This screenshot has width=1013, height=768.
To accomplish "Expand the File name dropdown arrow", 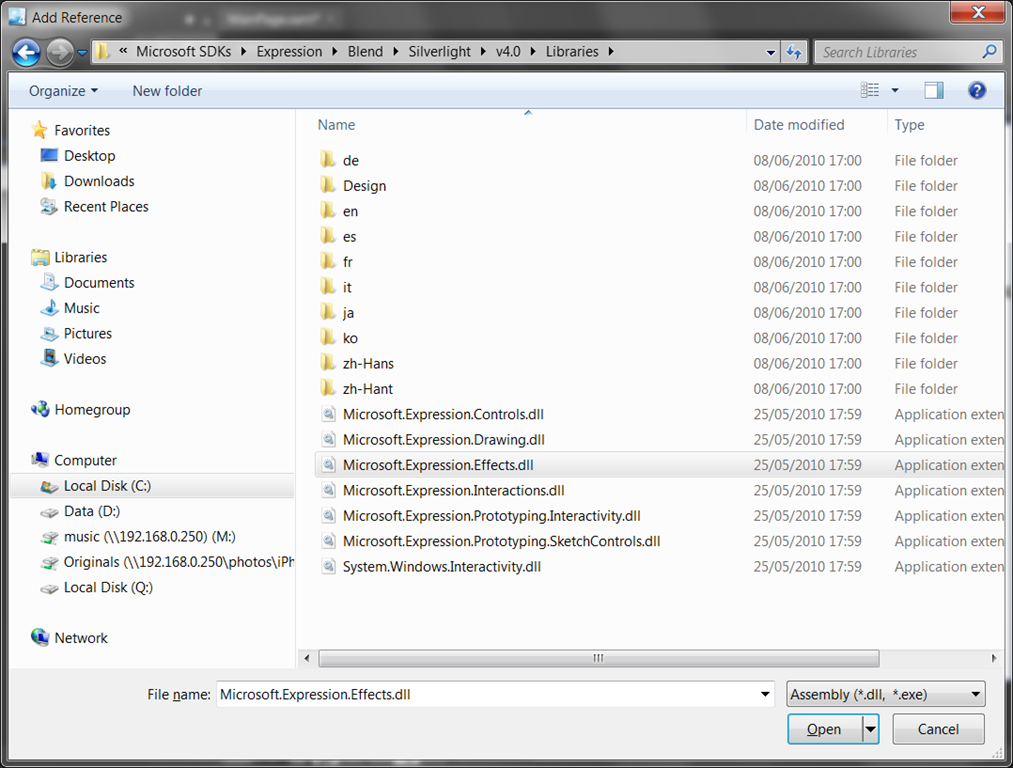I will coord(765,694).
